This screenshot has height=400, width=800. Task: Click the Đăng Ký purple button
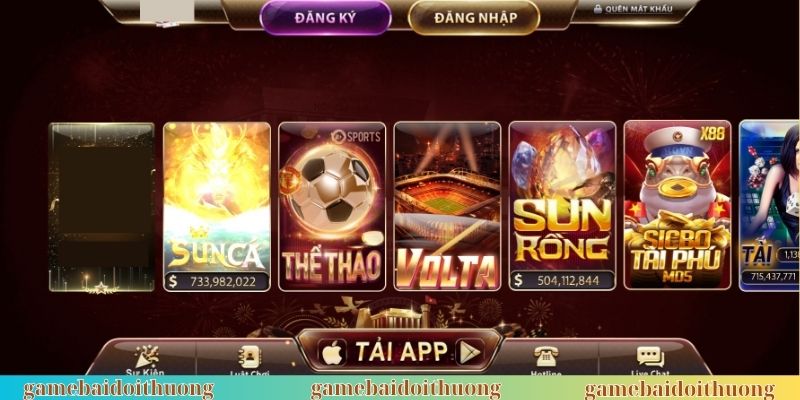(x=325, y=18)
